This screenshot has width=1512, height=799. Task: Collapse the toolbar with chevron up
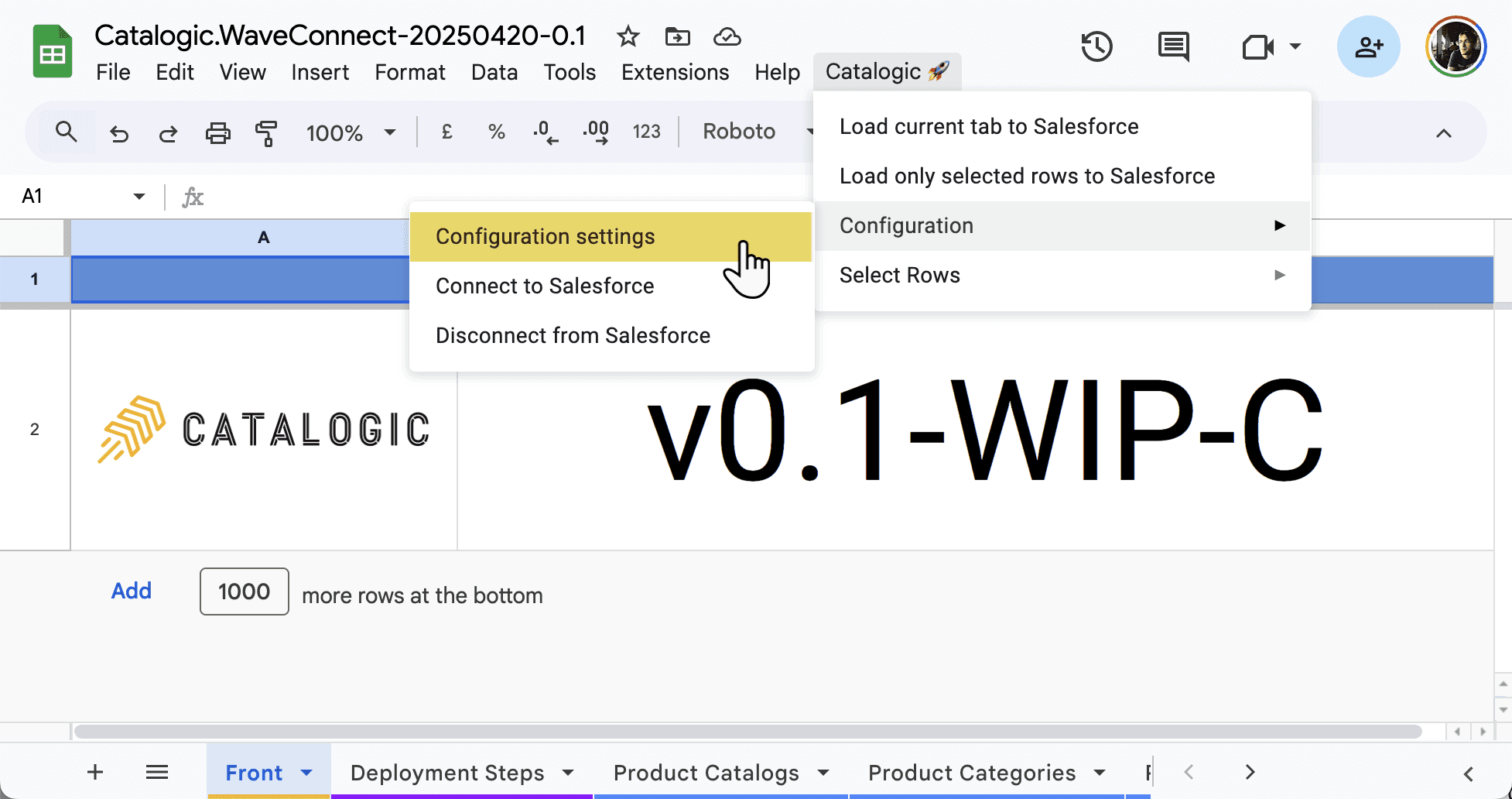pos(1443,133)
